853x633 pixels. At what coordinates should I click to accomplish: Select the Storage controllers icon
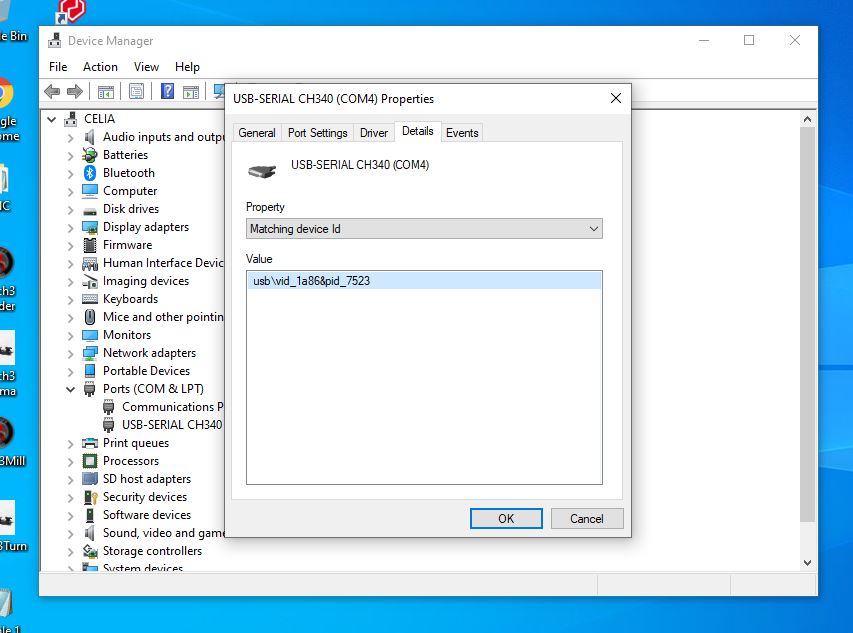click(x=90, y=551)
